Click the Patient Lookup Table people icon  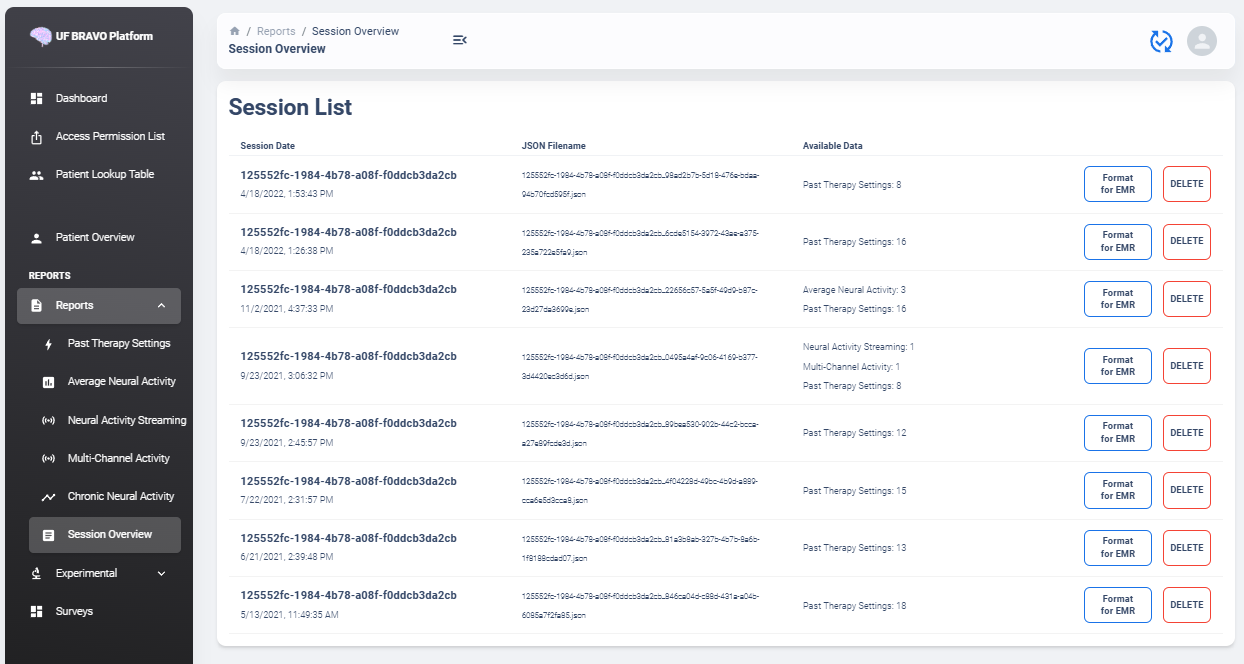click(x=37, y=175)
